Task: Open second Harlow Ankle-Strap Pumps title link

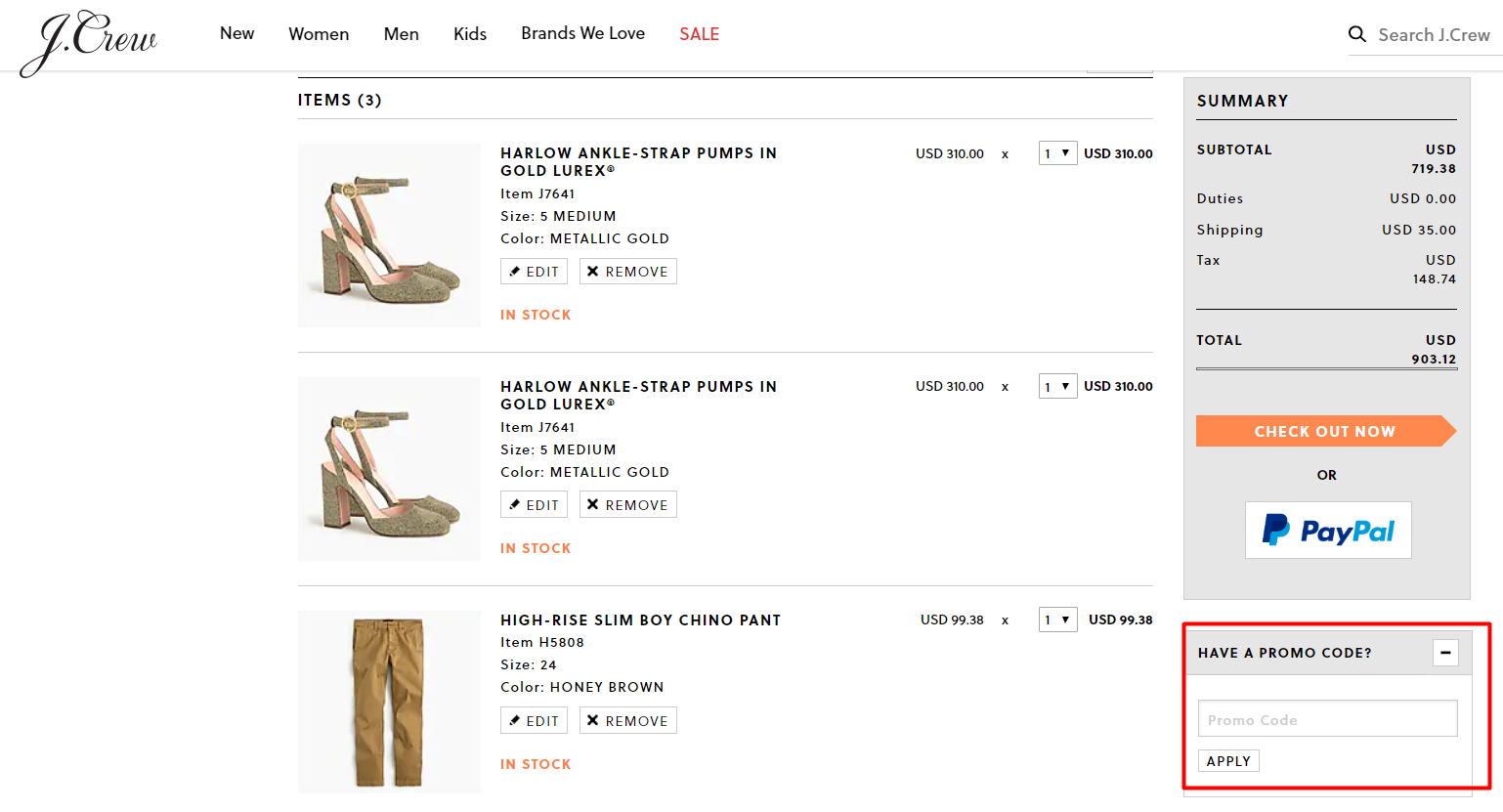Action: pos(638,396)
